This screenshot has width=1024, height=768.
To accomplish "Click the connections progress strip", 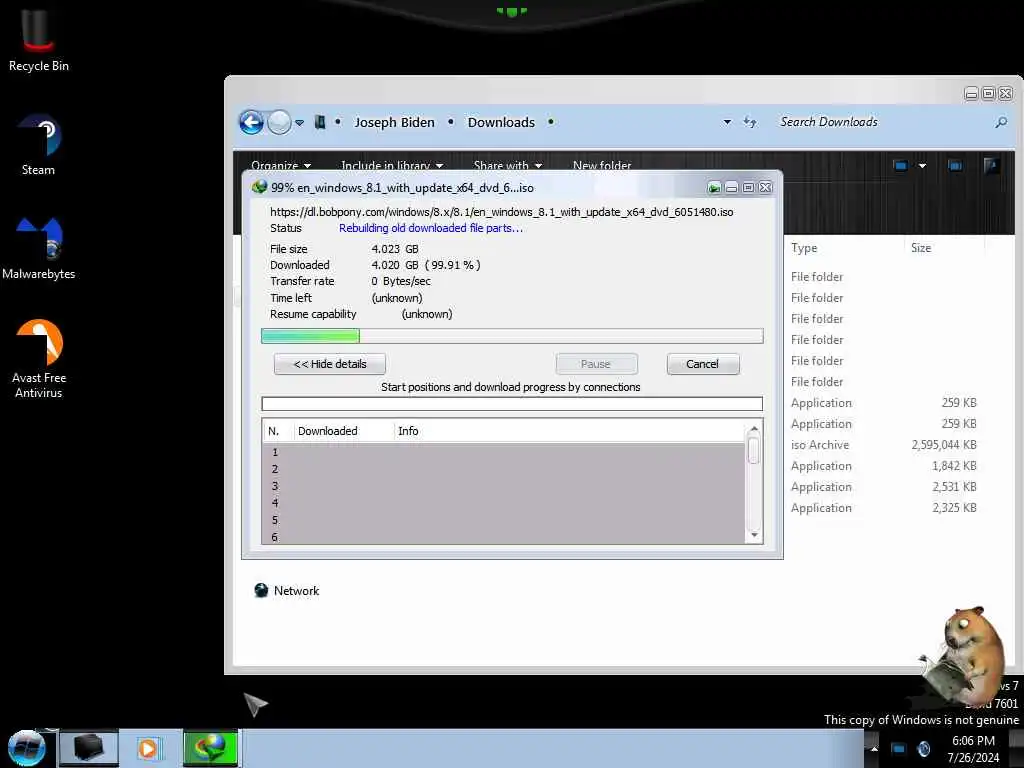I will tap(512, 404).
